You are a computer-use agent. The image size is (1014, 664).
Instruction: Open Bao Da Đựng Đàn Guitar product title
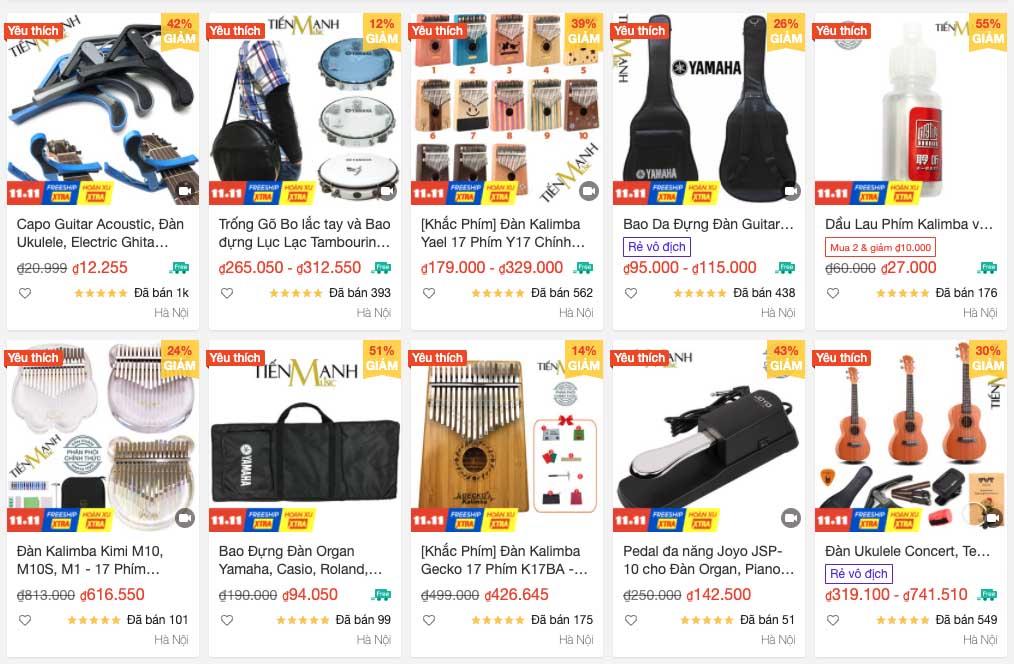click(x=708, y=224)
